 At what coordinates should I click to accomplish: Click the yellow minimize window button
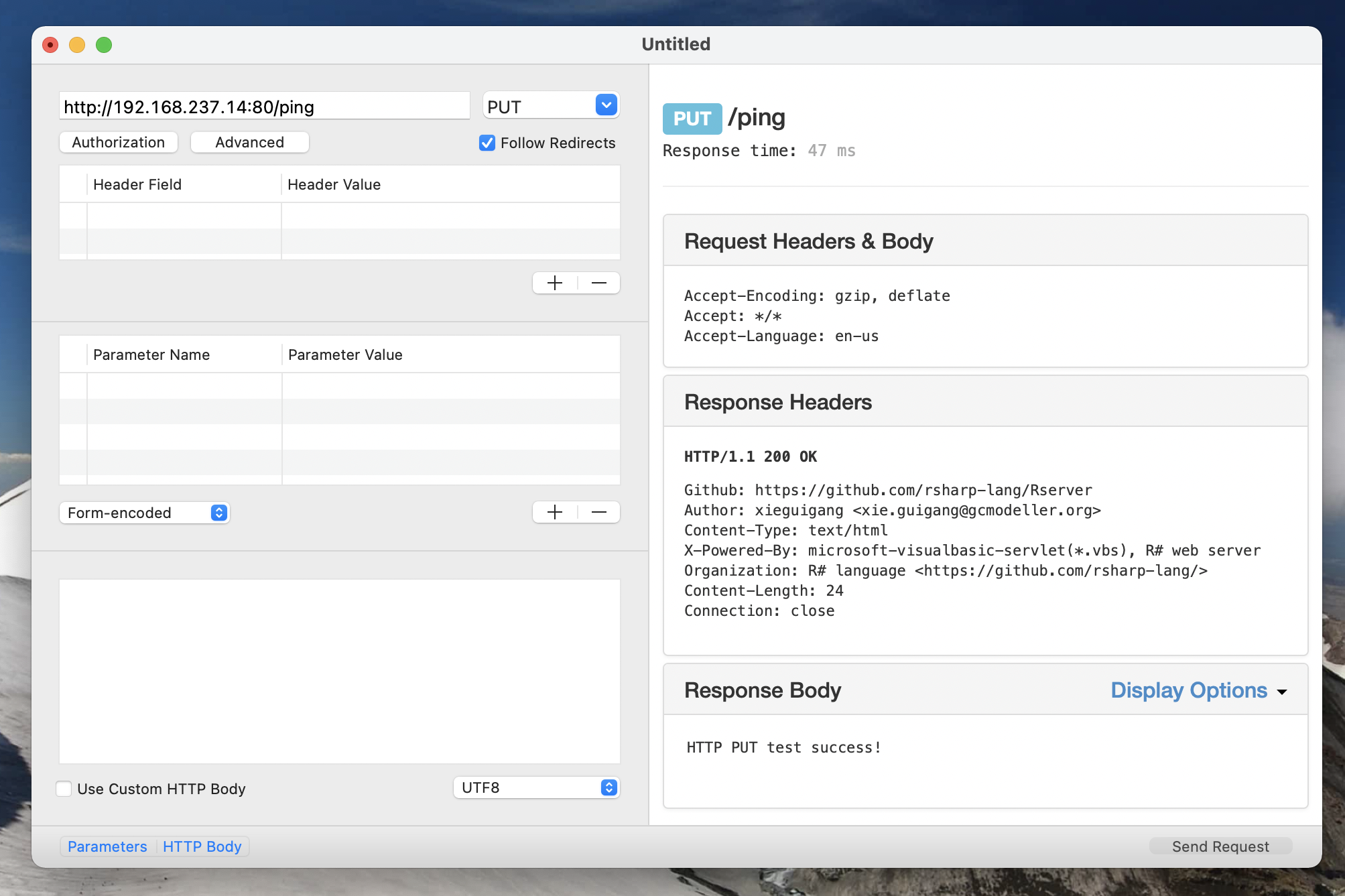(77, 45)
